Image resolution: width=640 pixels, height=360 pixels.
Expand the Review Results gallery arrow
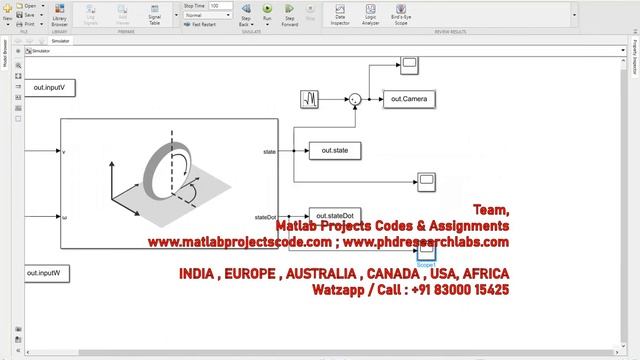click(574, 15)
